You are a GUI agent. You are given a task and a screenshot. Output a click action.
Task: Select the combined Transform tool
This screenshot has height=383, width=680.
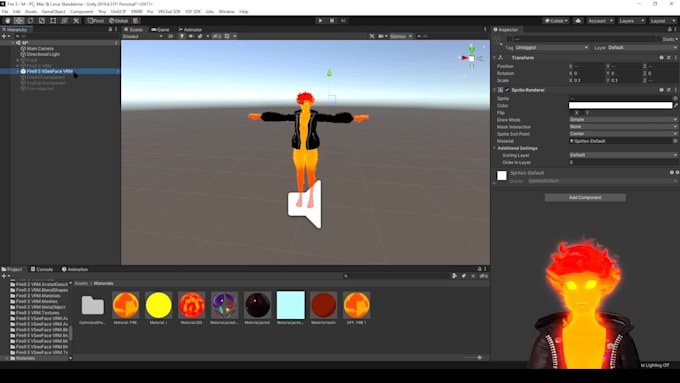[64, 20]
